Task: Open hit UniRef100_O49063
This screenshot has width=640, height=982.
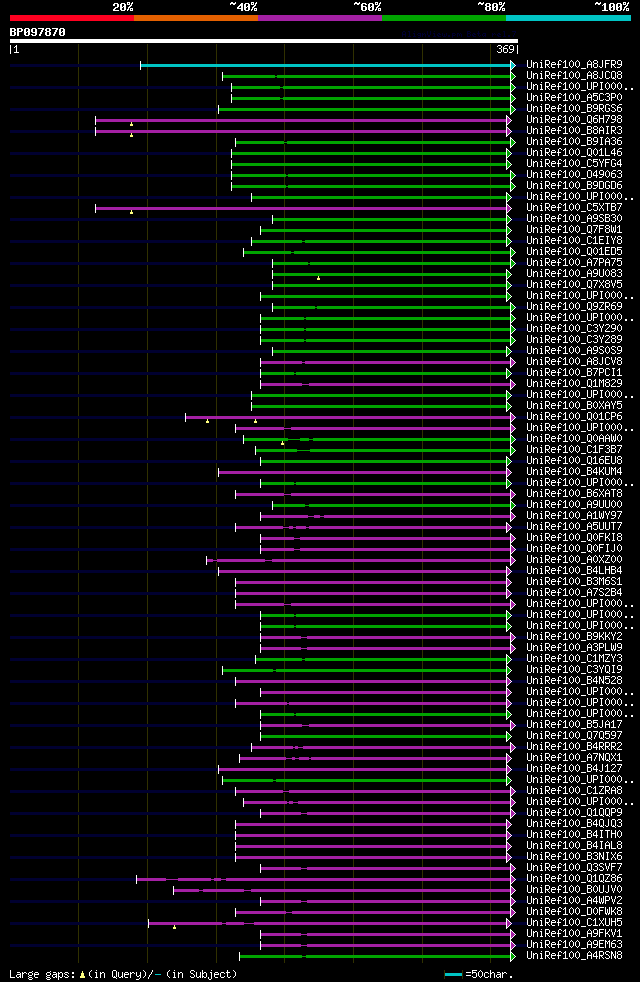Action: coord(574,175)
